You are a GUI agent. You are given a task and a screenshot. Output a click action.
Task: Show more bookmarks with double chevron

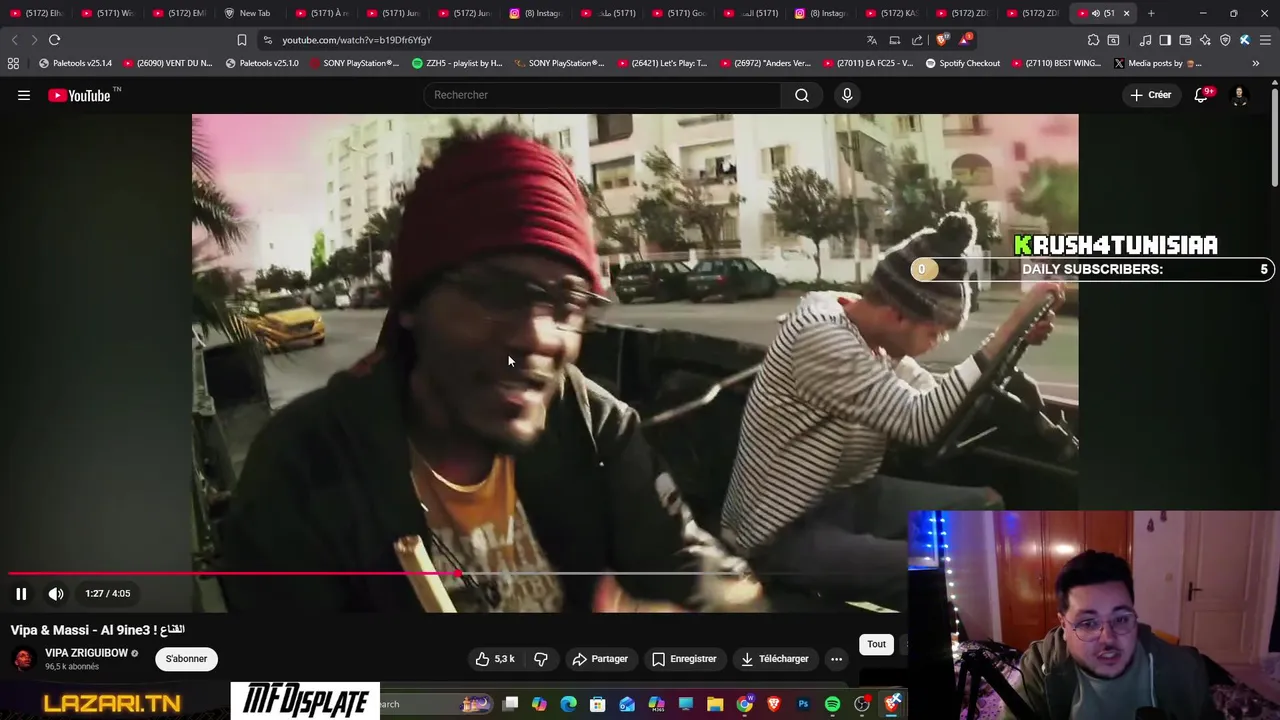pyautogui.click(x=1256, y=63)
